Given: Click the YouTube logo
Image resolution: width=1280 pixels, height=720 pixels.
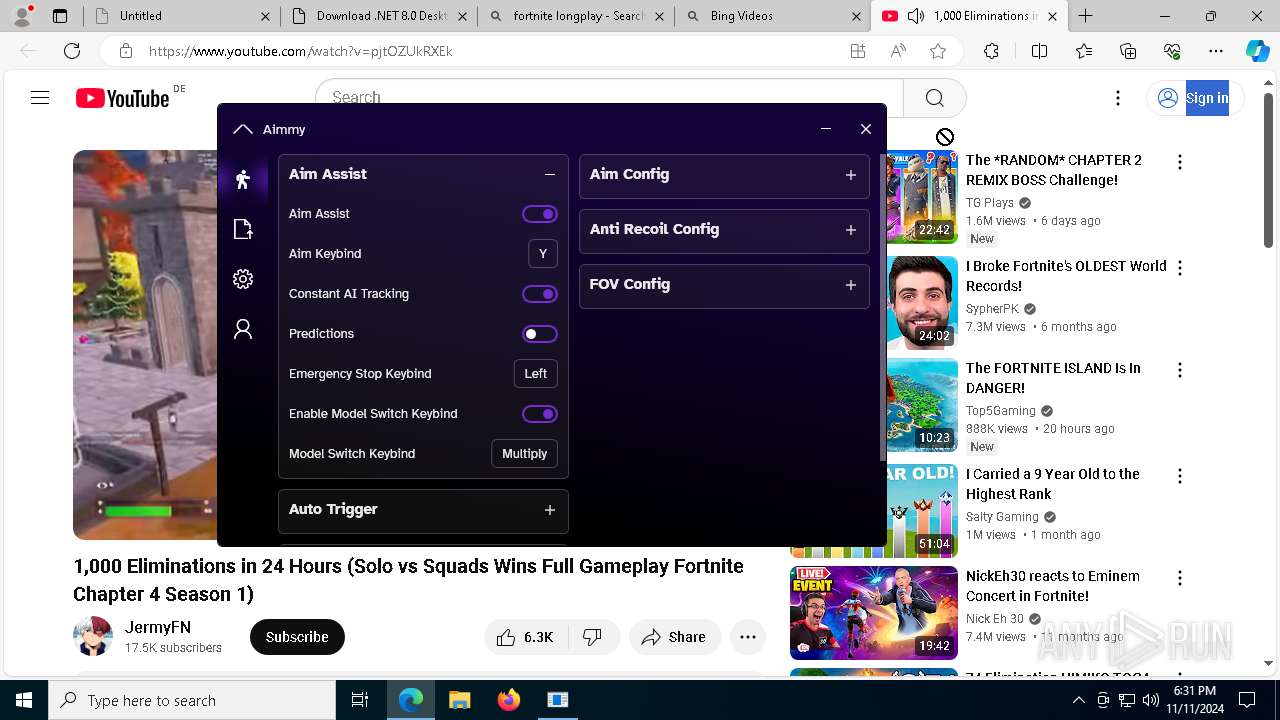Looking at the screenshot, I should pos(123,97).
